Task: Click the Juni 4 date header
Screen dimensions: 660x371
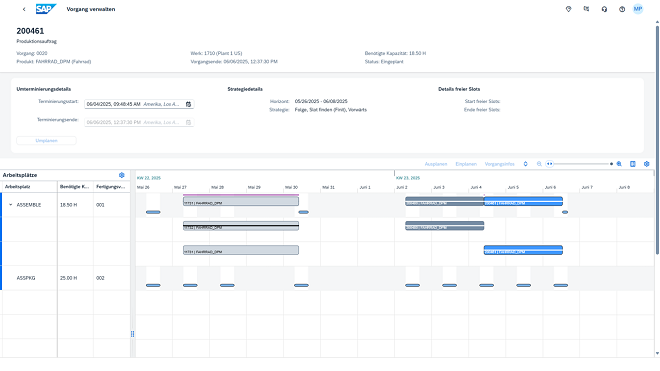Action: [476, 187]
